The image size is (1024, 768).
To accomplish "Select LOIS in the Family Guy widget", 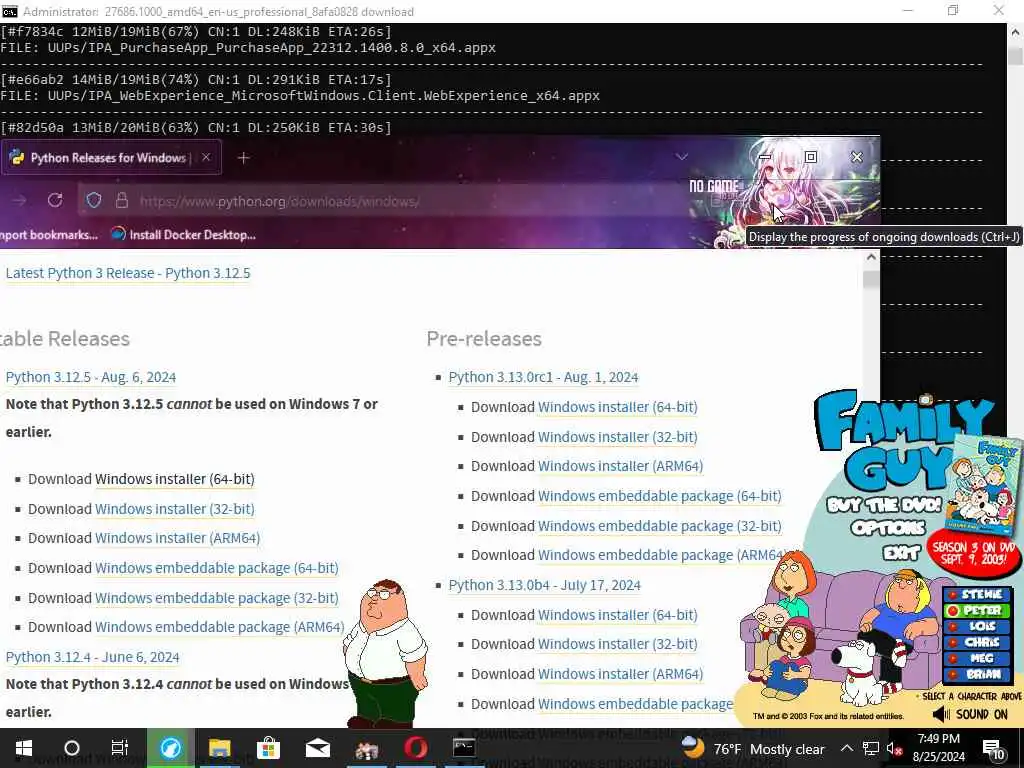I will pyautogui.click(x=976, y=626).
